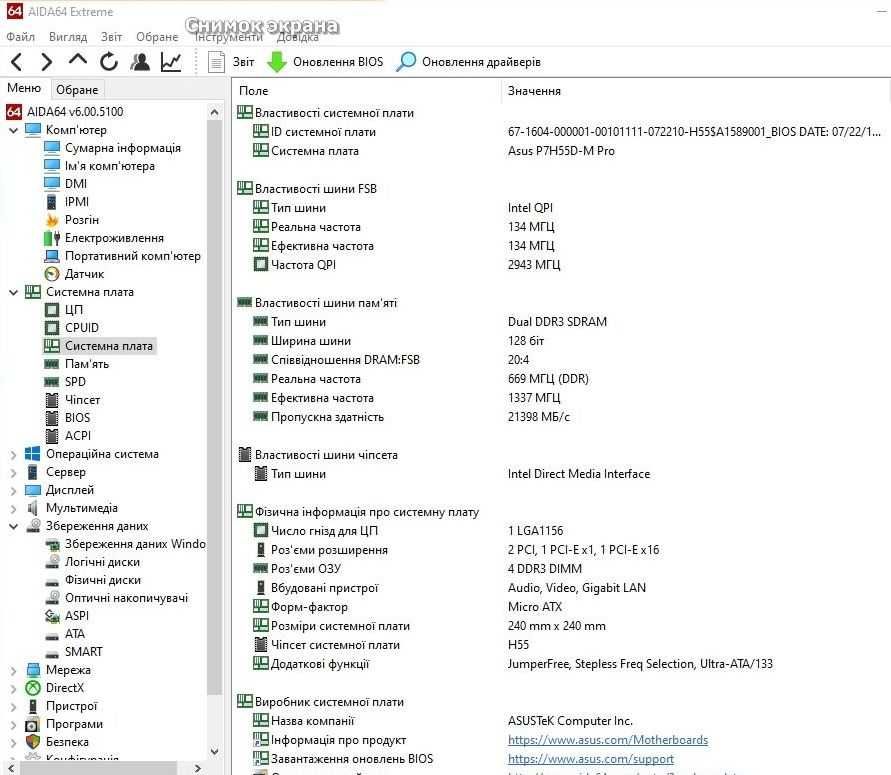Expand the Дисплей tree node

(x=14, y=490)
